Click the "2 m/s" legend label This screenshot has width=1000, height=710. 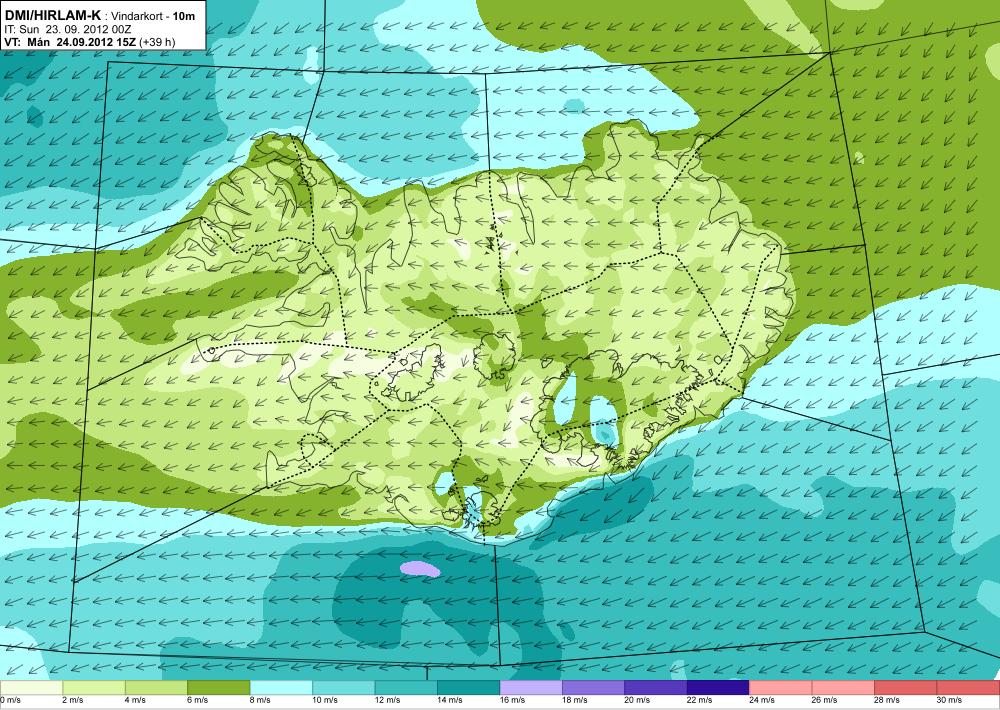tap(73, 700)
